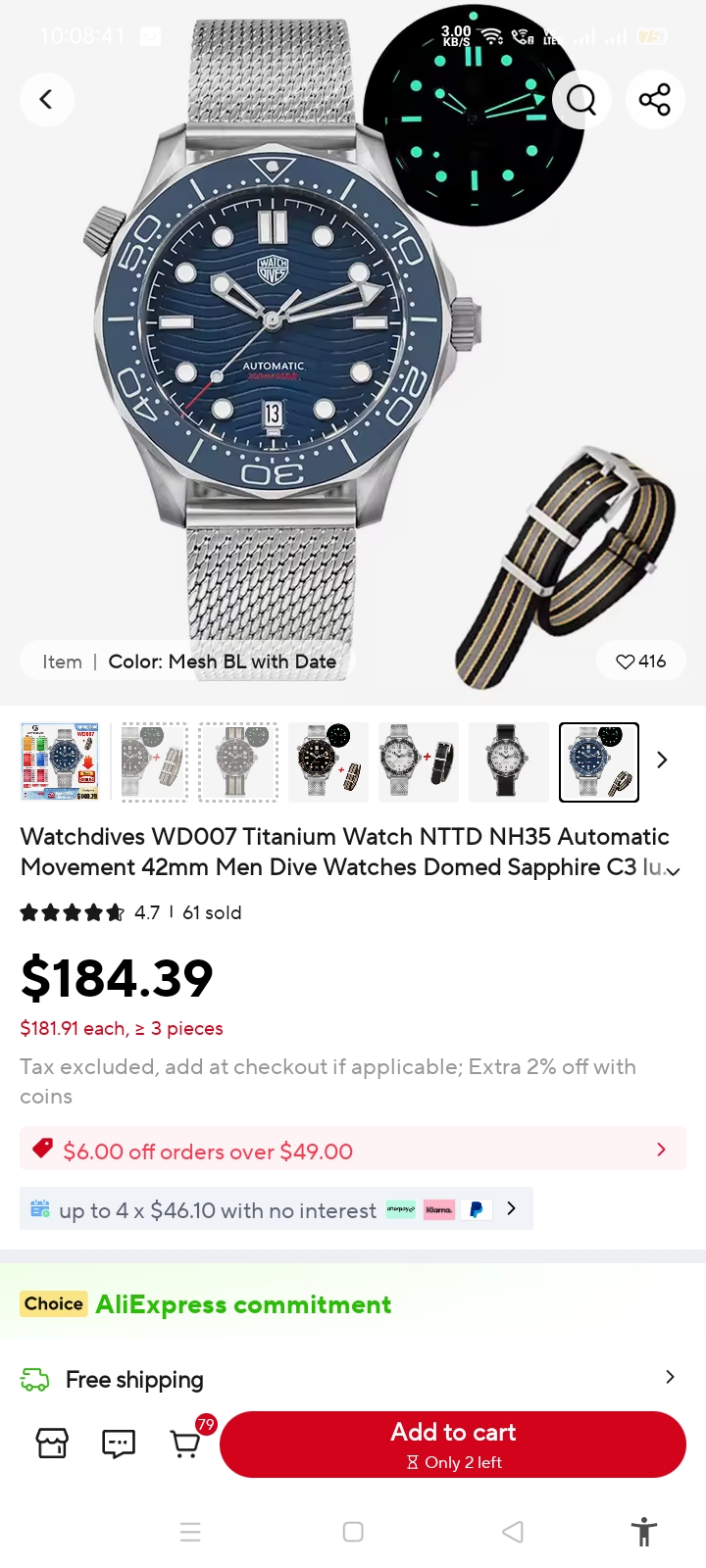Open the chat message icon
This screenshot has height=1568, width=706.
119,1444
